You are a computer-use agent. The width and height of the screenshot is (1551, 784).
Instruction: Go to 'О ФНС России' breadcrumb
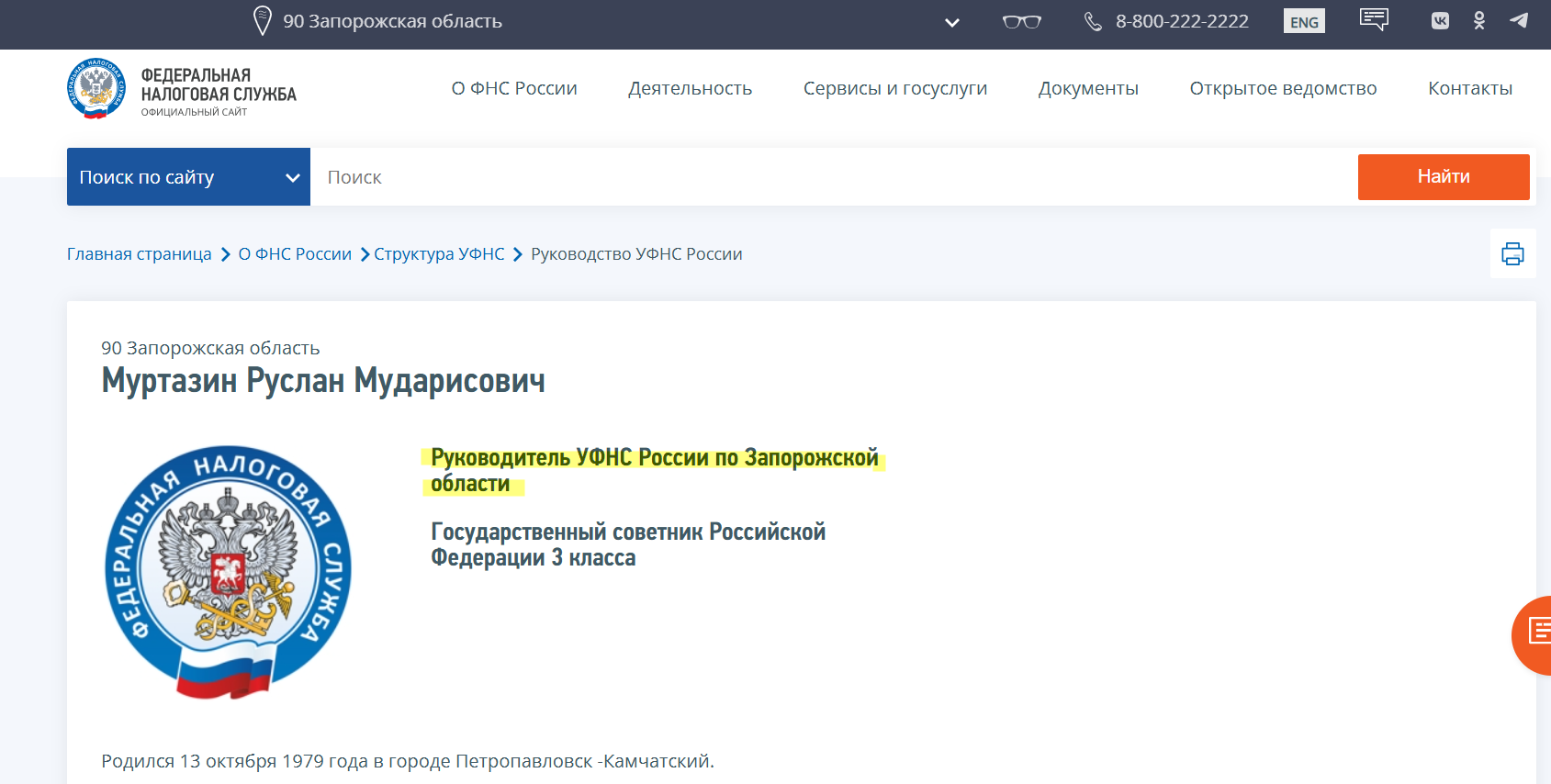pyautogui.click(x=295, y=254)
